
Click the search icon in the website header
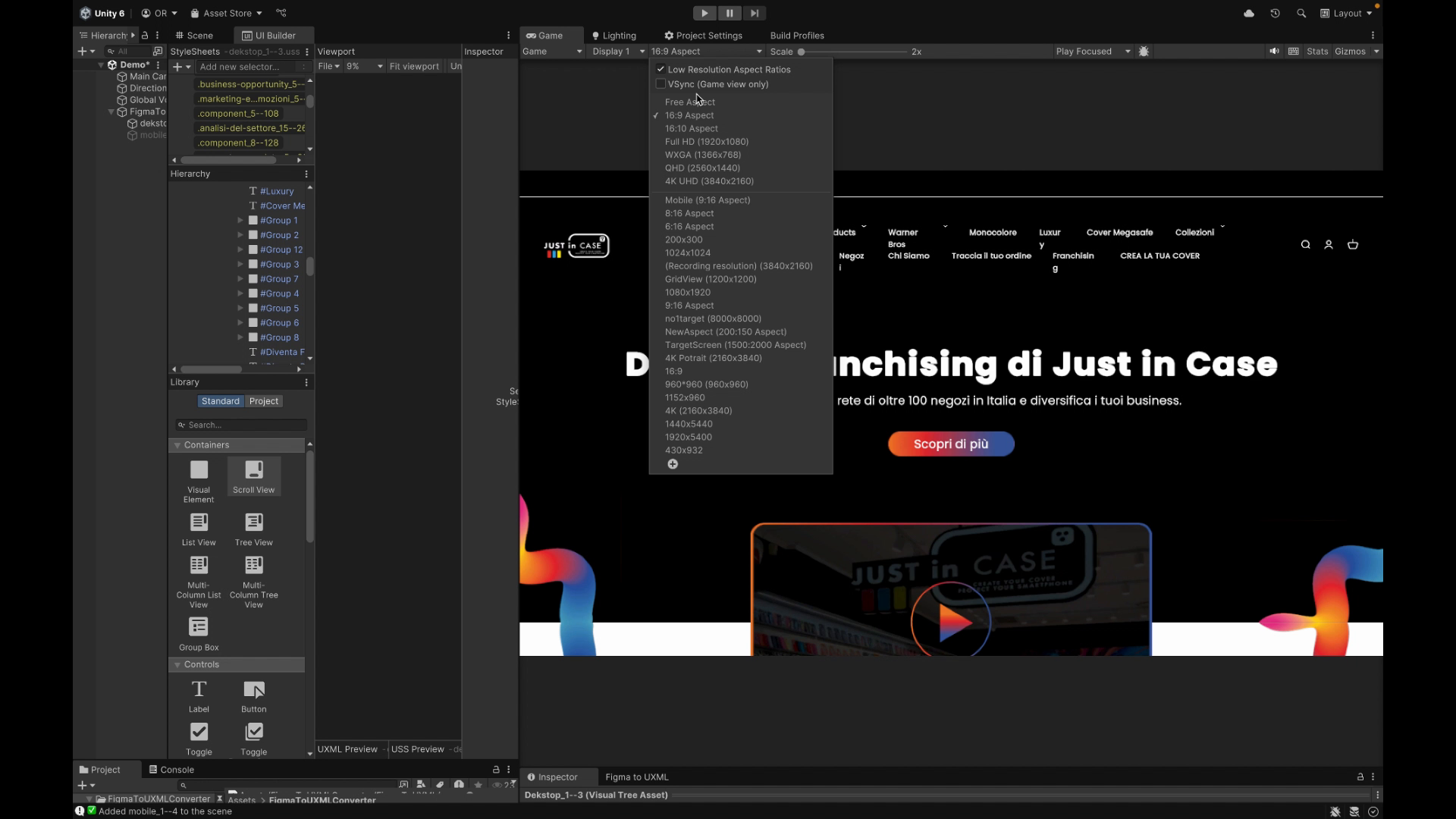(1305, 245)
